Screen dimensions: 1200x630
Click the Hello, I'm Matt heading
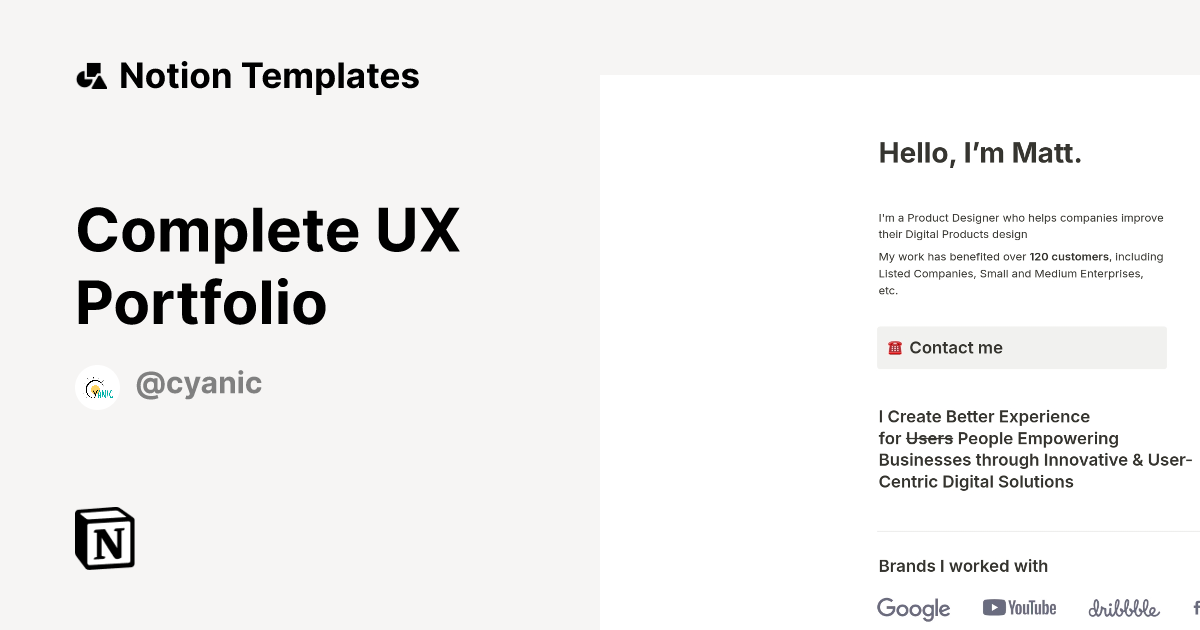[980, 153]
